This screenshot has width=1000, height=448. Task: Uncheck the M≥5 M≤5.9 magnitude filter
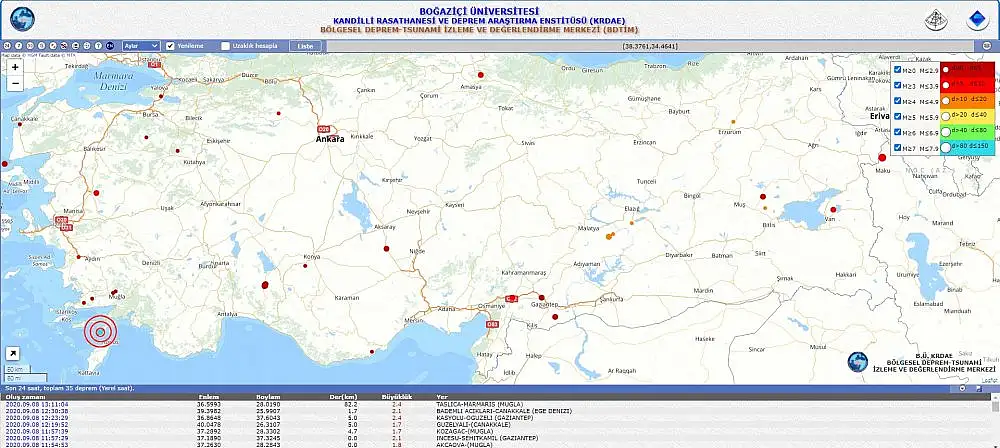(x=898, y=116)
